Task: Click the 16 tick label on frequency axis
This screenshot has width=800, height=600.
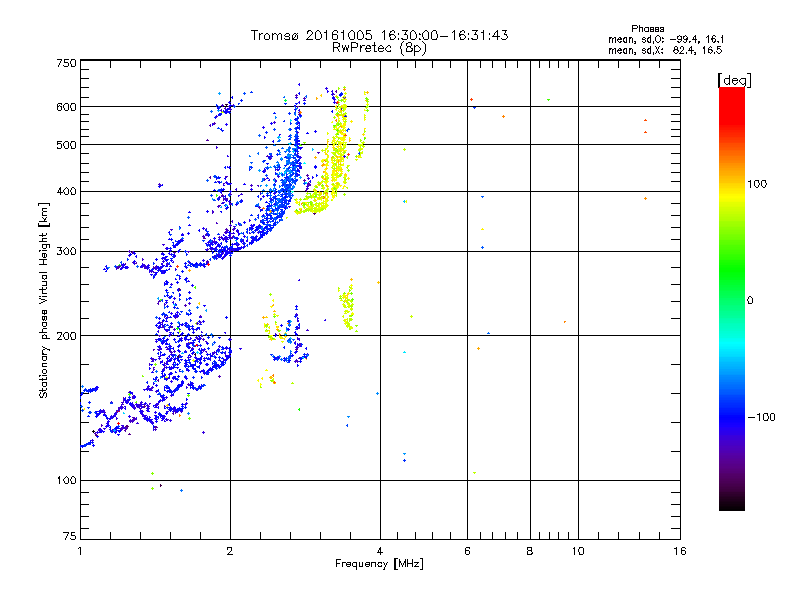Action: [x=680, y=551]
